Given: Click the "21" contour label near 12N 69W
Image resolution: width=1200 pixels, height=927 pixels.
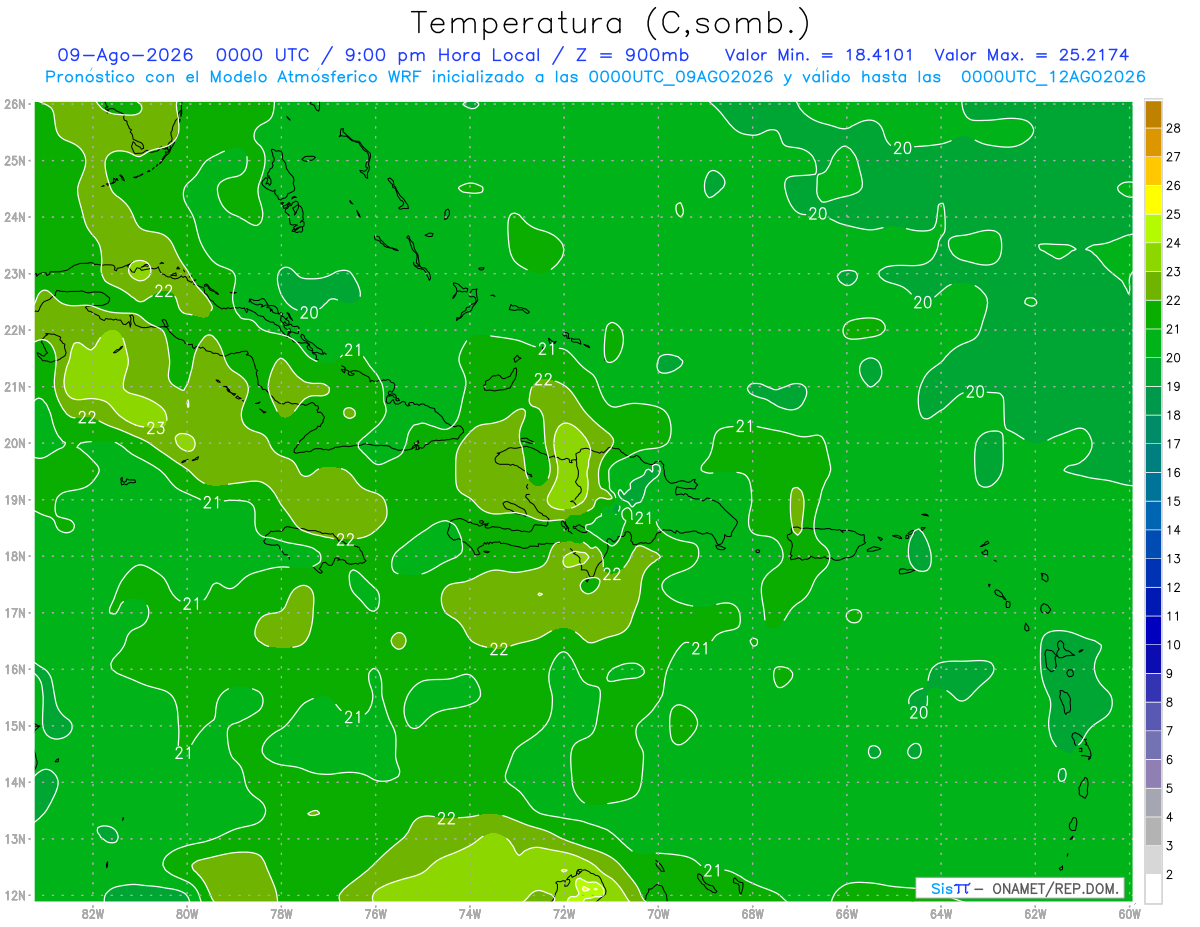Looking at the screenshot, I should (x=713, y=870).
